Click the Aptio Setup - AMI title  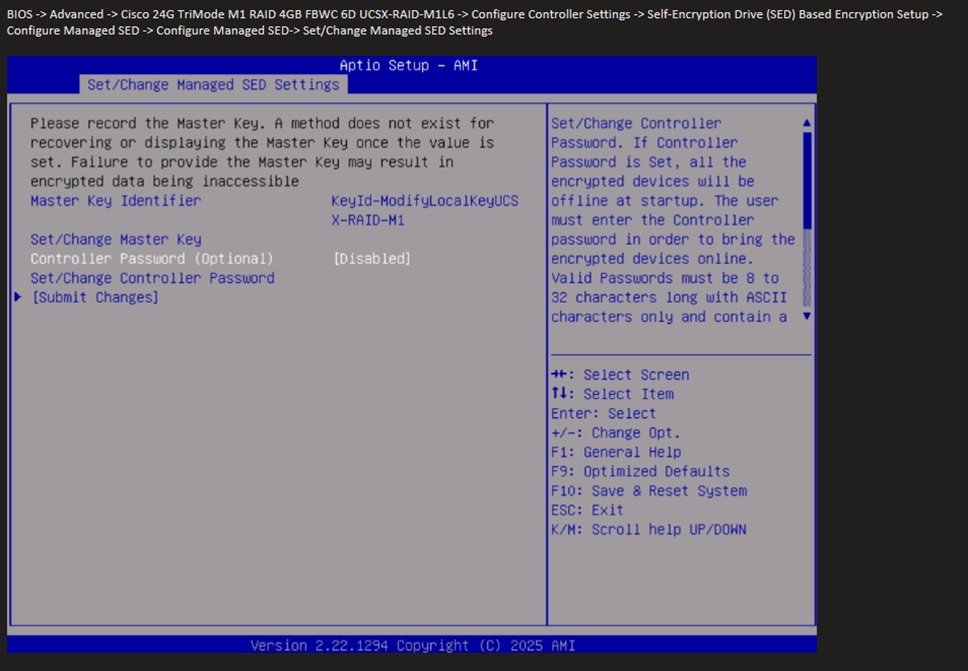[x=409, y=65]
